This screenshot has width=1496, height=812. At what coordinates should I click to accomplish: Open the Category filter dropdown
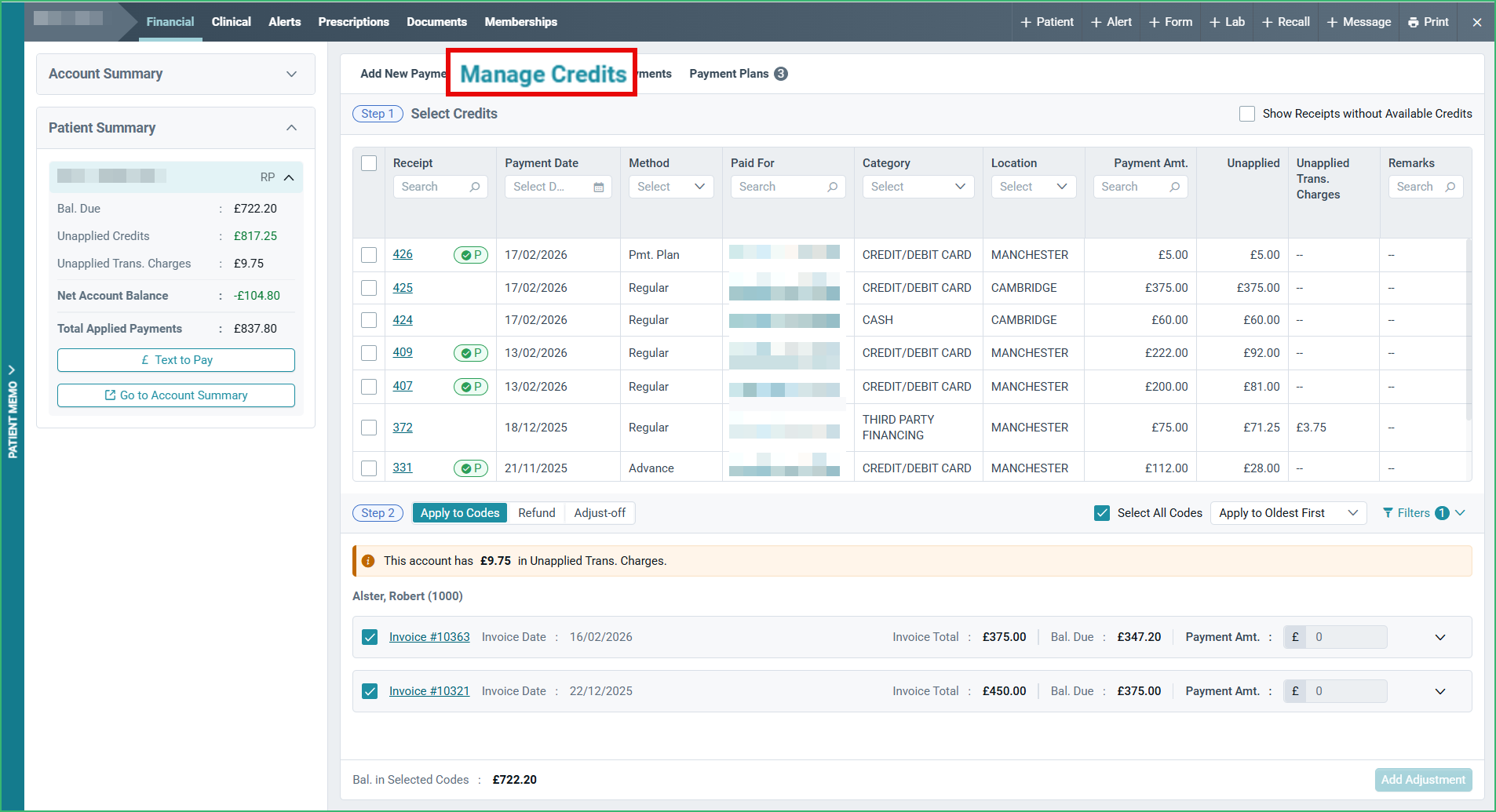click(918, 187)
